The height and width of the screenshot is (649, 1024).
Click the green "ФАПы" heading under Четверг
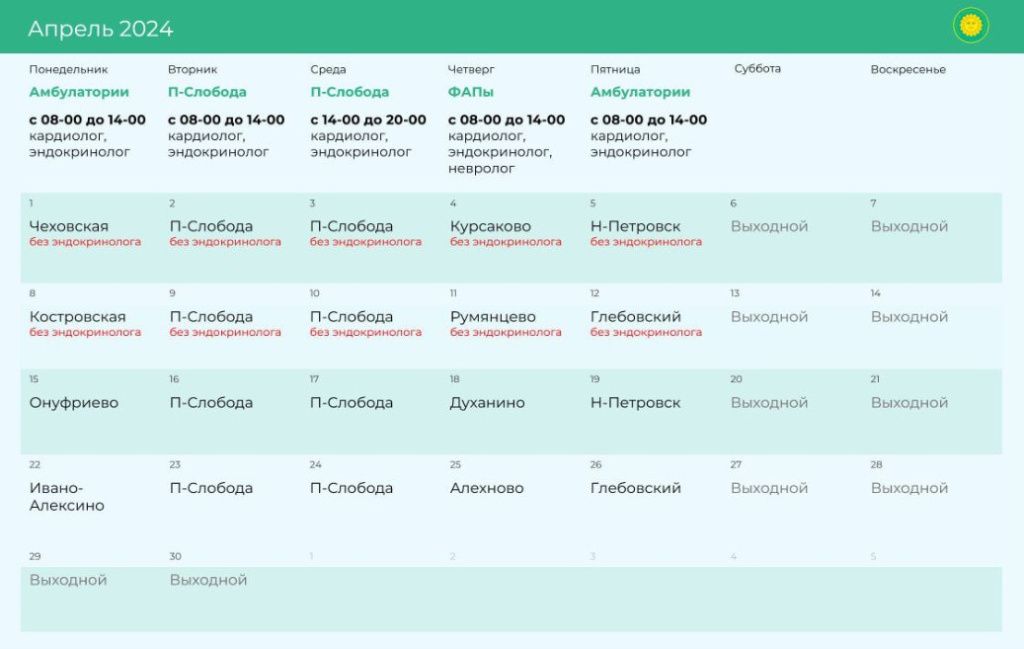[470, 92]
